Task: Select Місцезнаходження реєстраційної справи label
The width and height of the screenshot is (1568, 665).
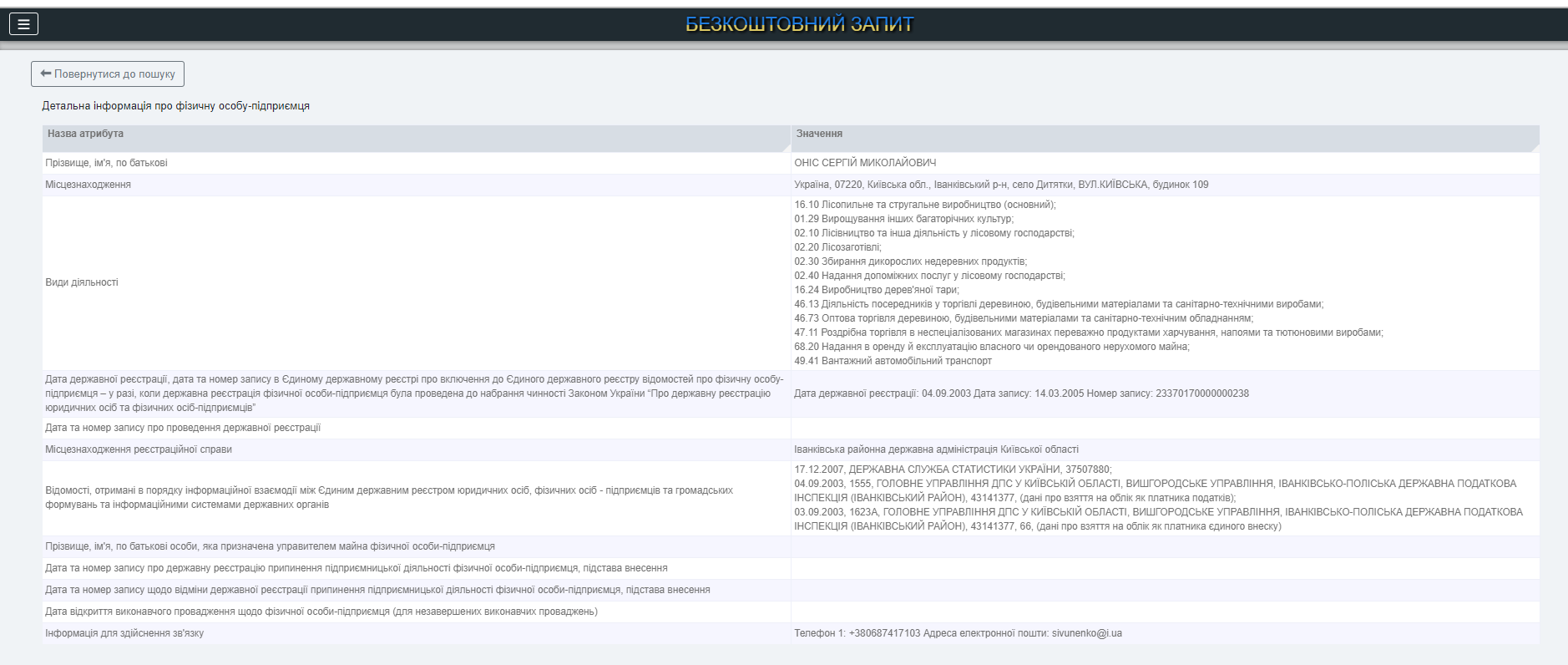Action: (x=139, y=449)
